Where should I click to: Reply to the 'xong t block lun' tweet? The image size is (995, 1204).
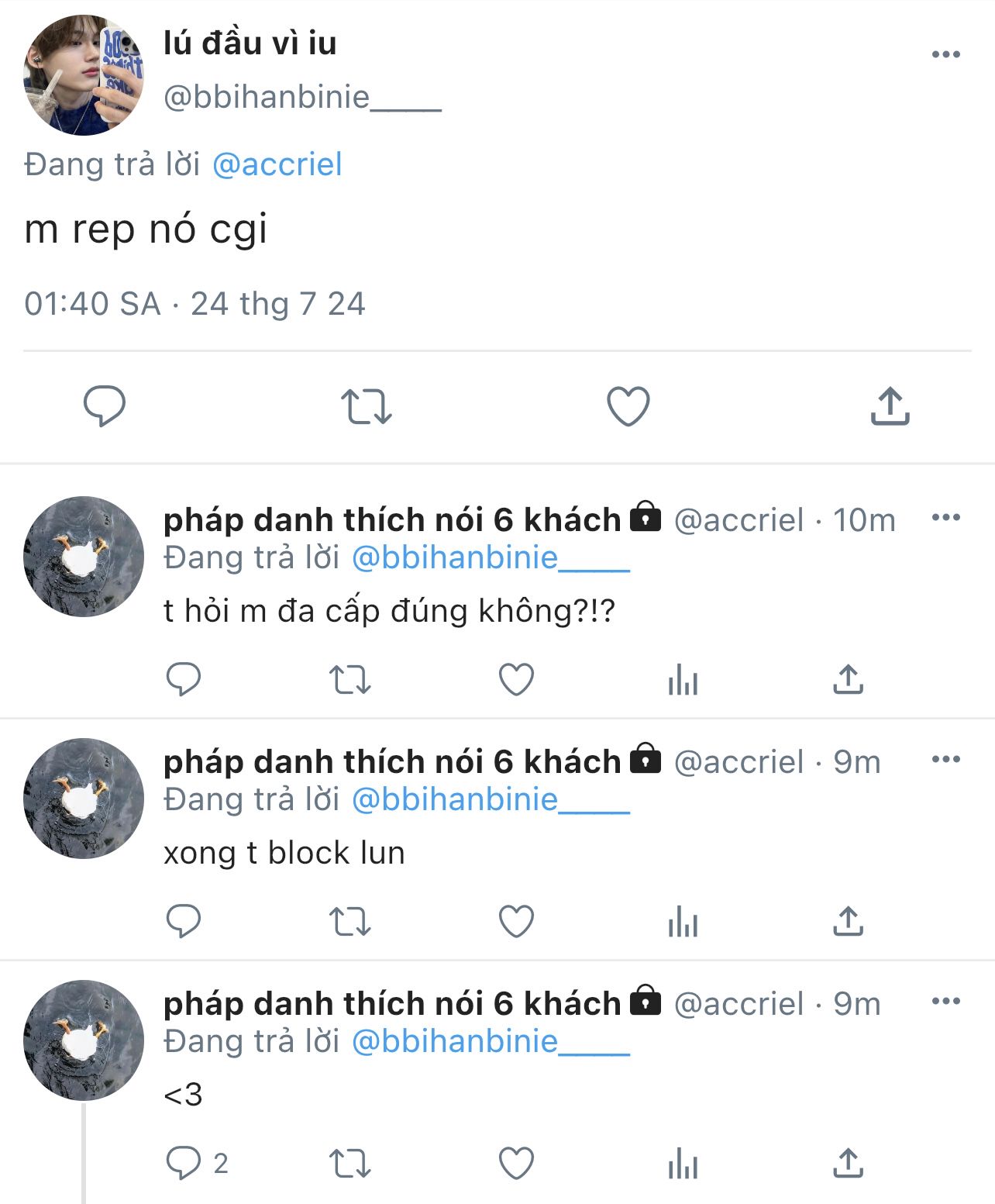184,922
